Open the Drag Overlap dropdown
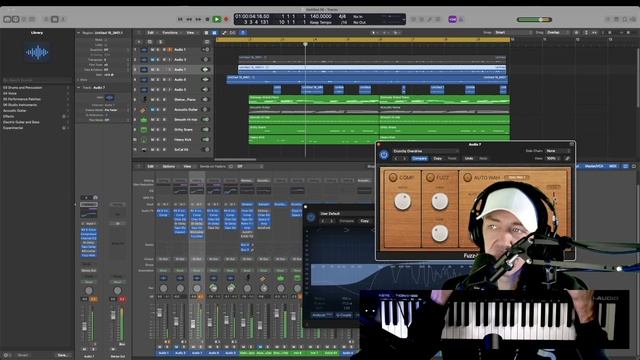 [559, 32]
